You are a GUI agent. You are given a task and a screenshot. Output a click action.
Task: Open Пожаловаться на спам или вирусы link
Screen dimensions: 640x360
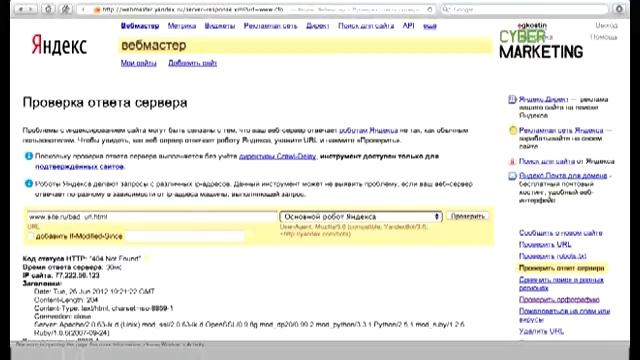(x=564, y=315)
